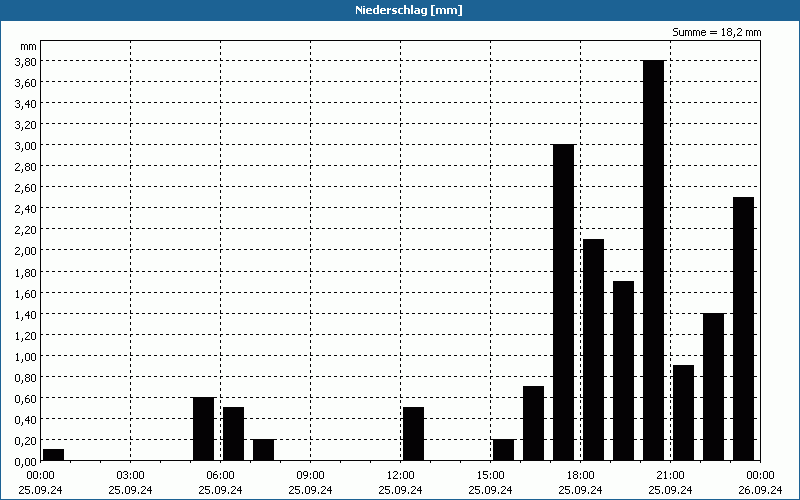Screen dimensions: 800x500
Task: Select the "Summe = 18,2 mm" total label
Action: [716, 32]
